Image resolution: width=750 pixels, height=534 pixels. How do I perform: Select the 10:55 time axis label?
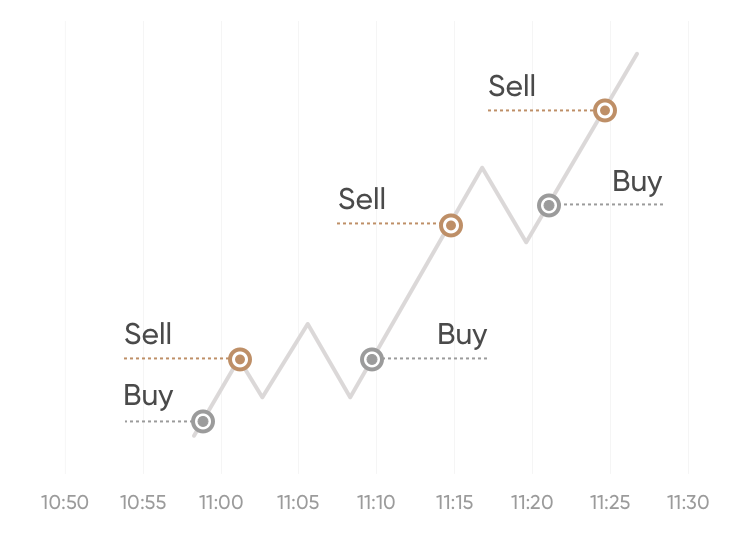click(143, 502)
